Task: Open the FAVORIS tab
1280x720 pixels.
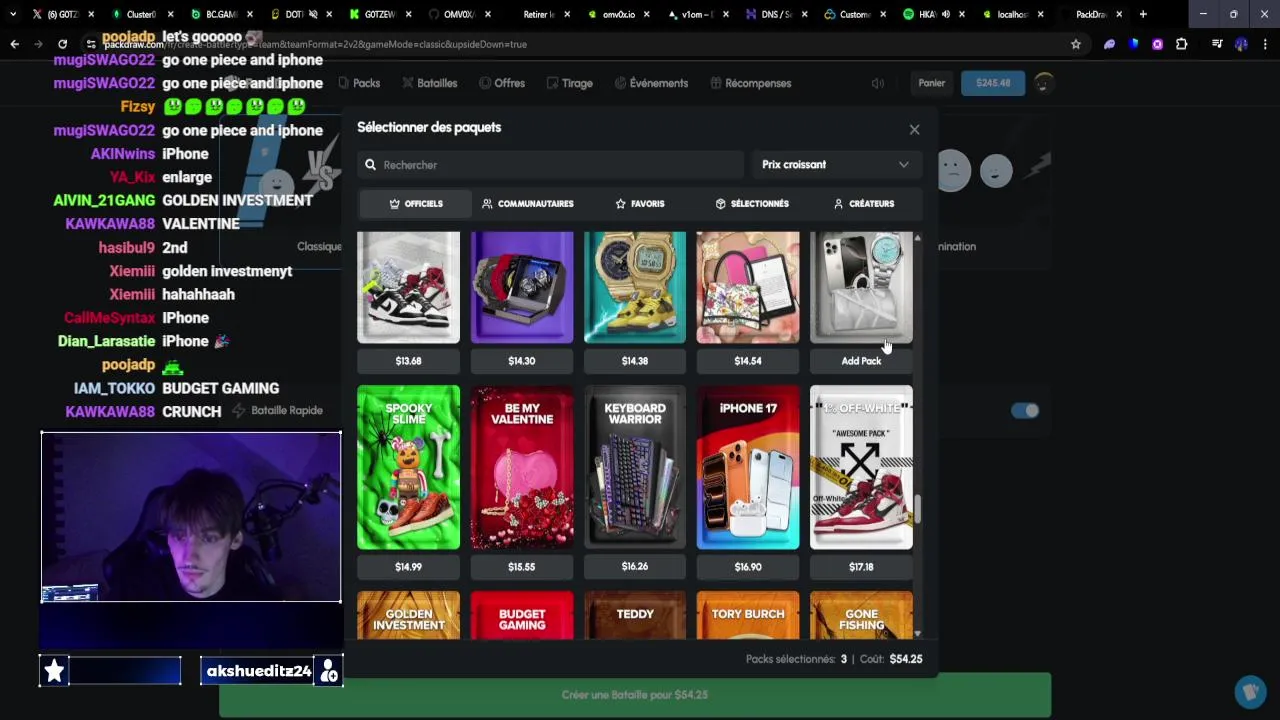Action: point(640,204)
